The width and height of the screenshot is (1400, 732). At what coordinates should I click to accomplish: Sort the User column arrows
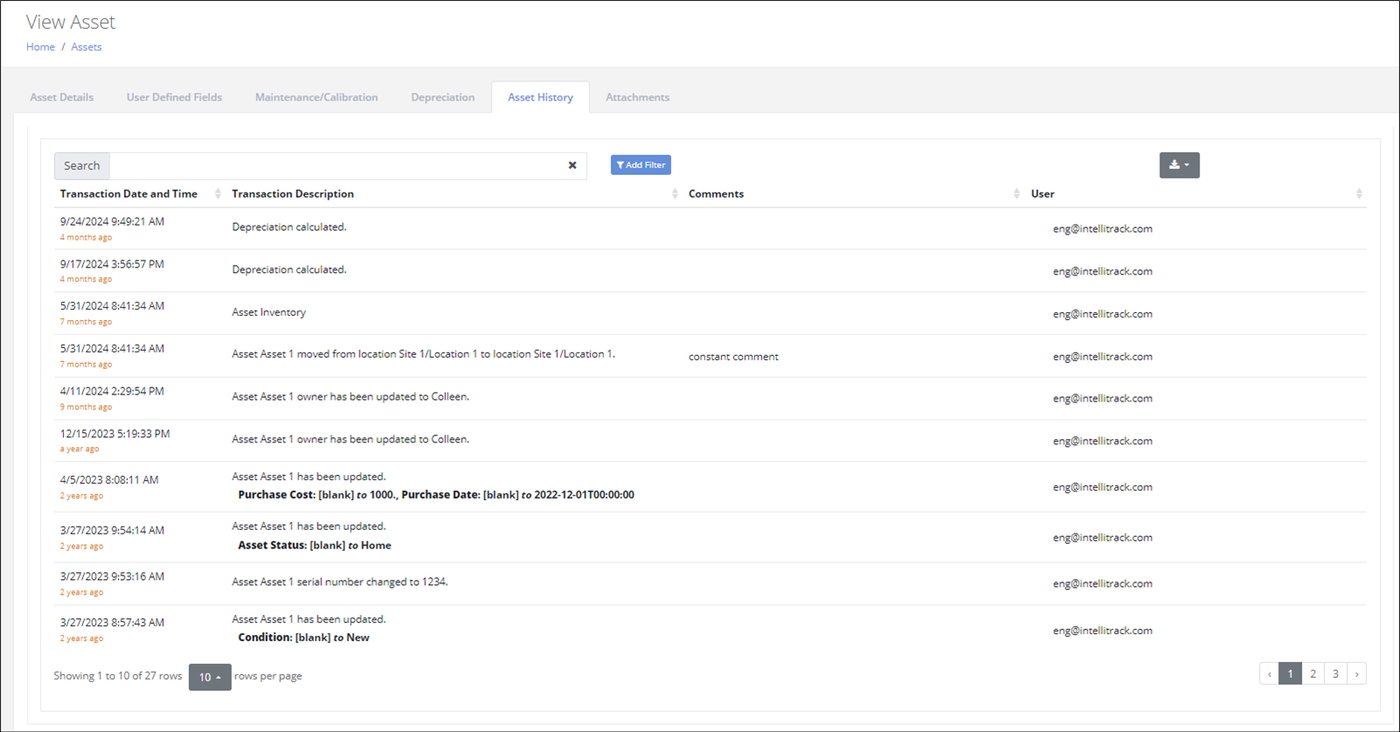1359,194
